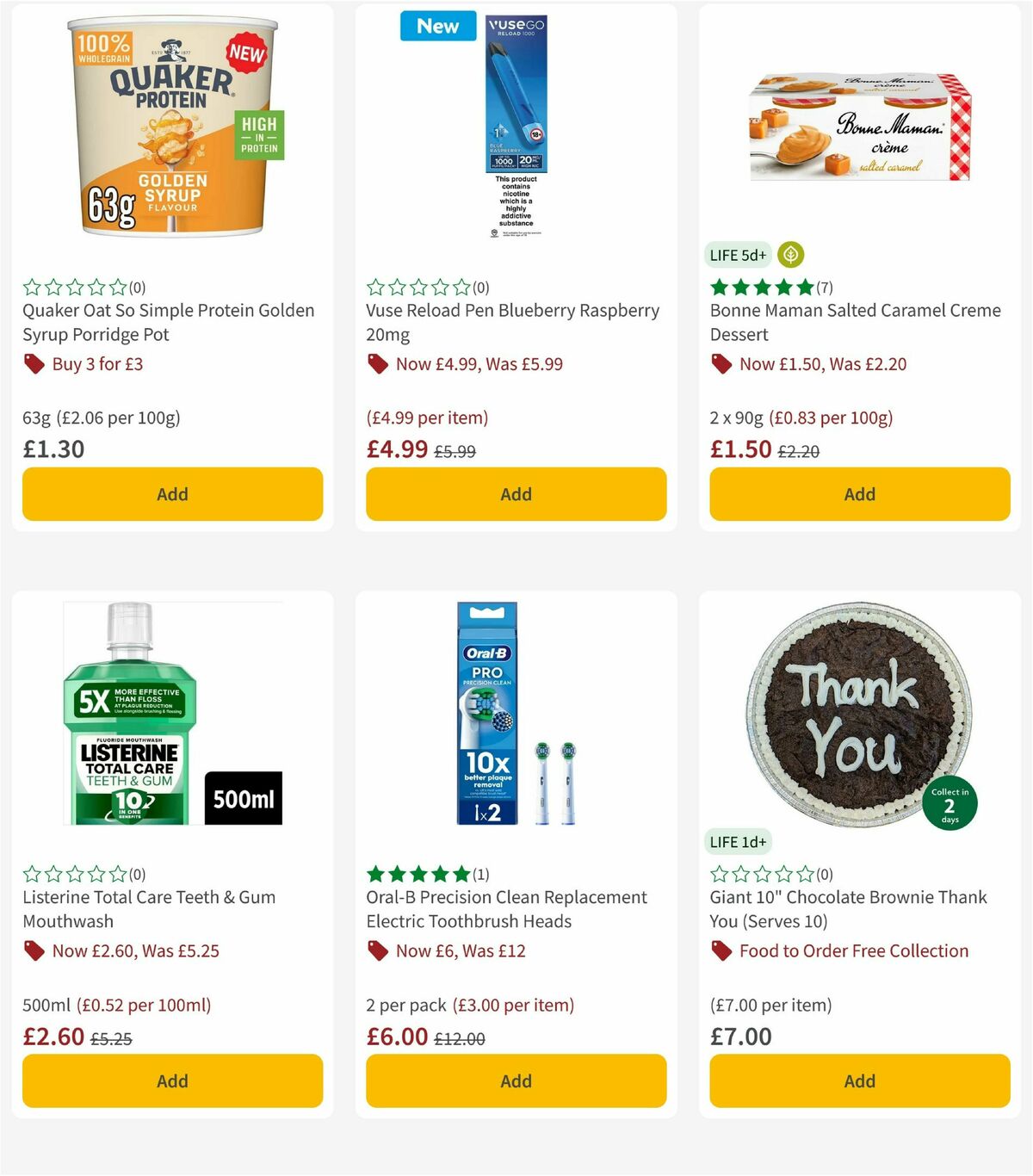Viewport: 1033px width, 1176px height.
Task: Click the '£0.52 per 100ml' price indicator for Listerine
Action: 144,1005
